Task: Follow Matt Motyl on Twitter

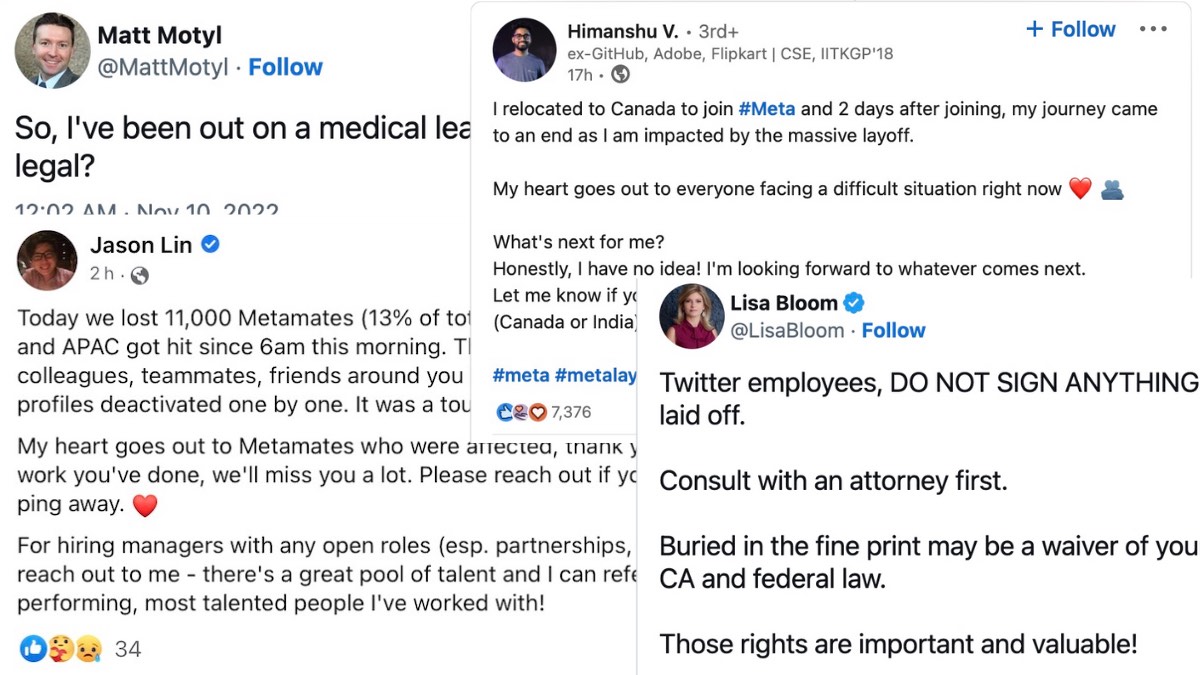Action: coord(285,66)
